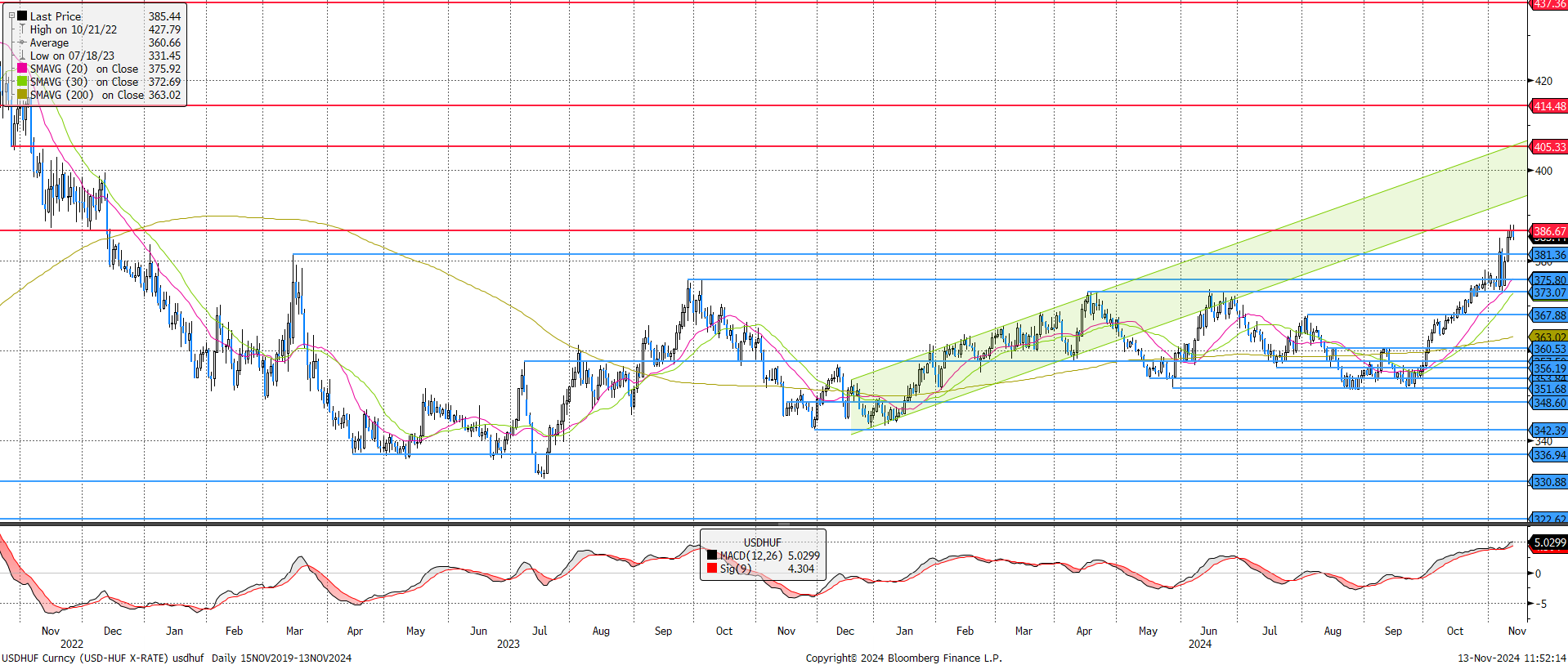Click the 386.67 red price tag
This screenshot has height=665, width=1568.
point(1549,231)
